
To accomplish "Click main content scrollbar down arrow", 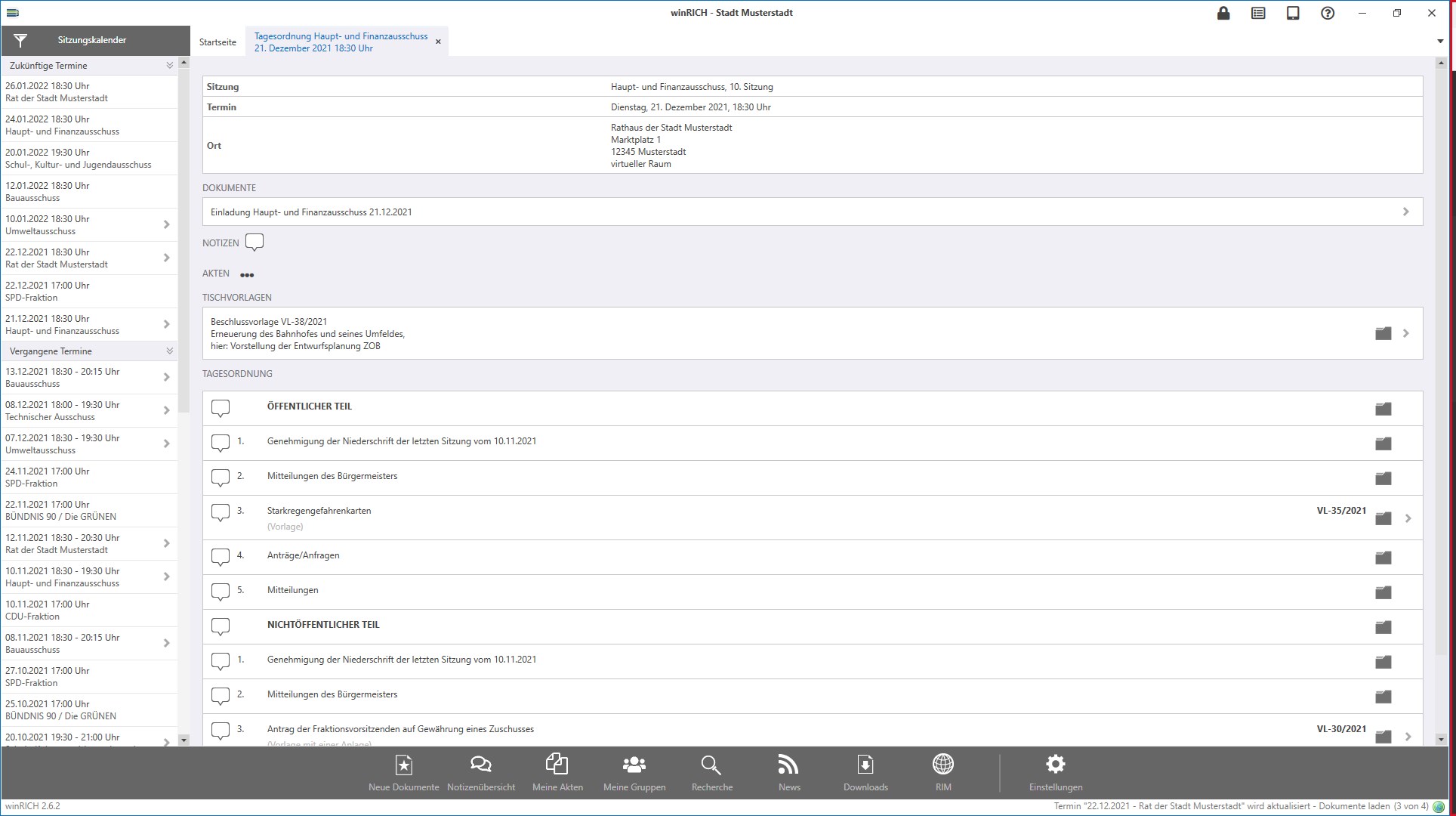I will (x=1440, y=740).
